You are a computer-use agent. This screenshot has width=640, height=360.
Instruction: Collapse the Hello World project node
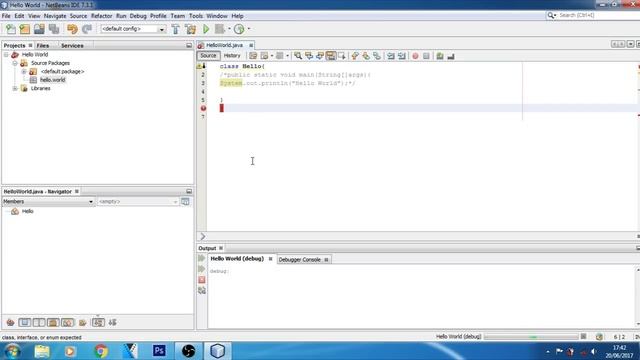pyautogui.click(x=6, y=54)
